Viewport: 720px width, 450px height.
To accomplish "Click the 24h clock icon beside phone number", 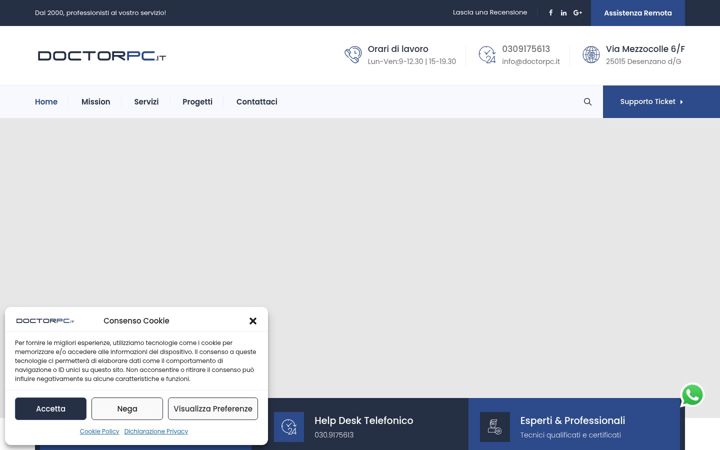I will (x=487, y=55).
